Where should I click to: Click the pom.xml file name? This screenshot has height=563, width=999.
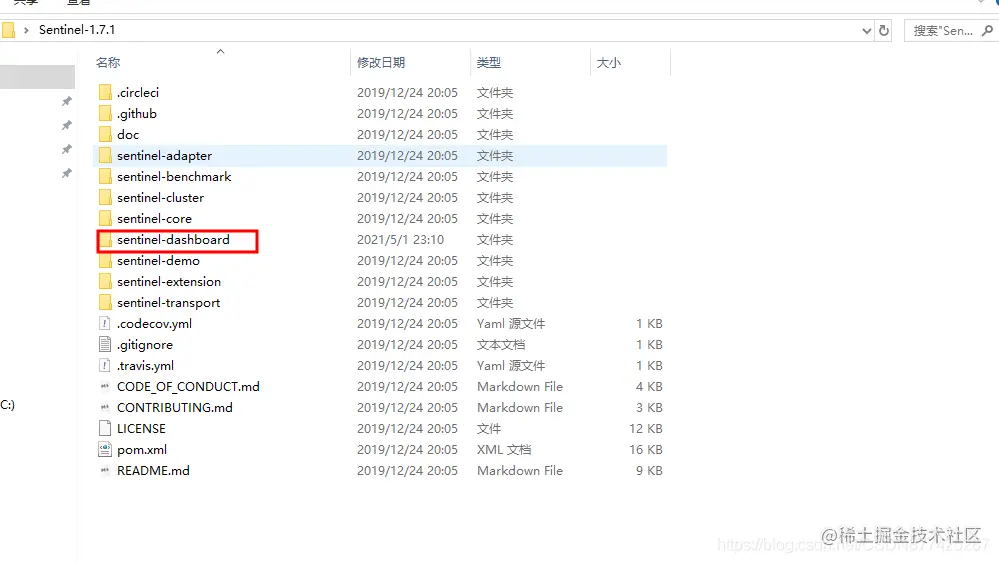142,450
